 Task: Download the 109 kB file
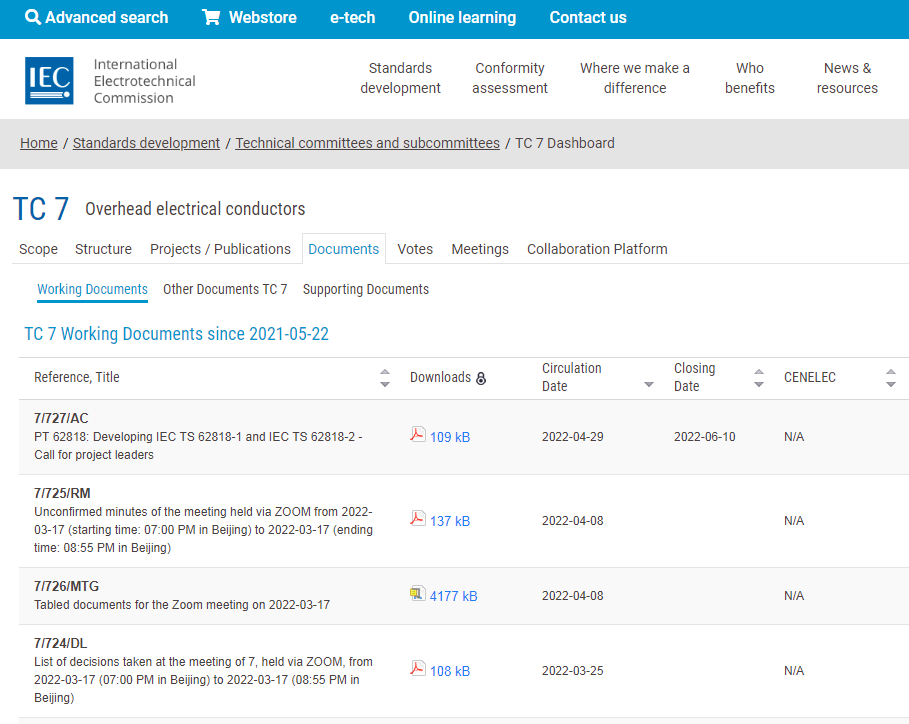450,437
